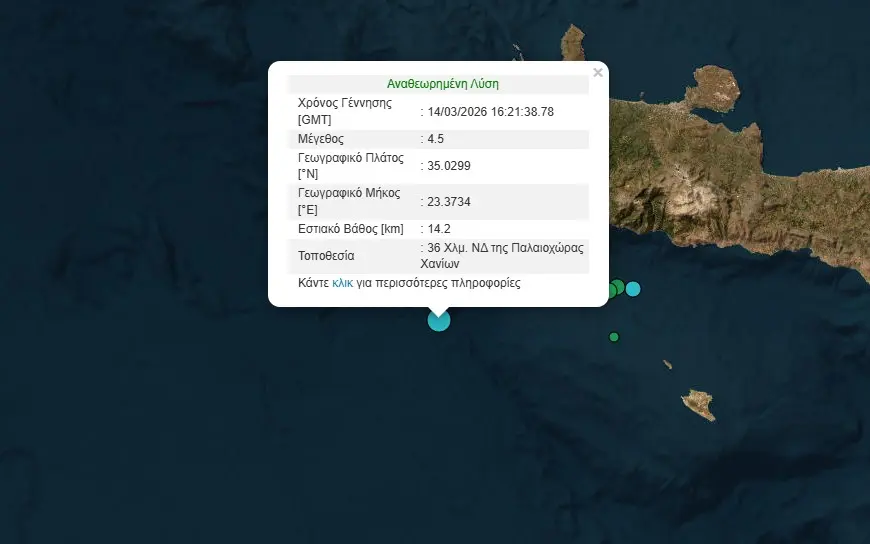
Task: Click the large cyan epicenter marker below popup
Action: [x=439, y=320]
